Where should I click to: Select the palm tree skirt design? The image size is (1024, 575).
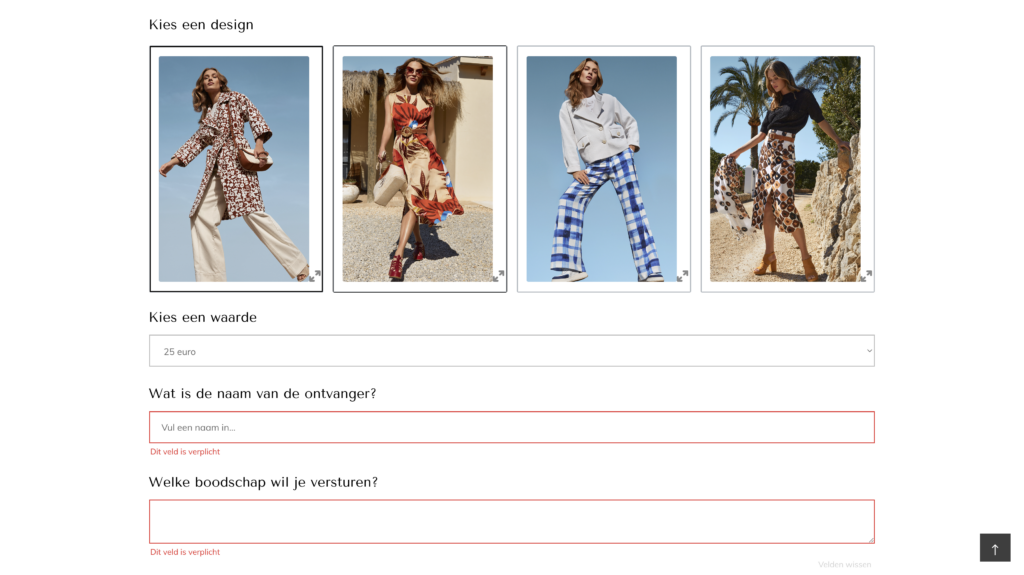(786, 169)
